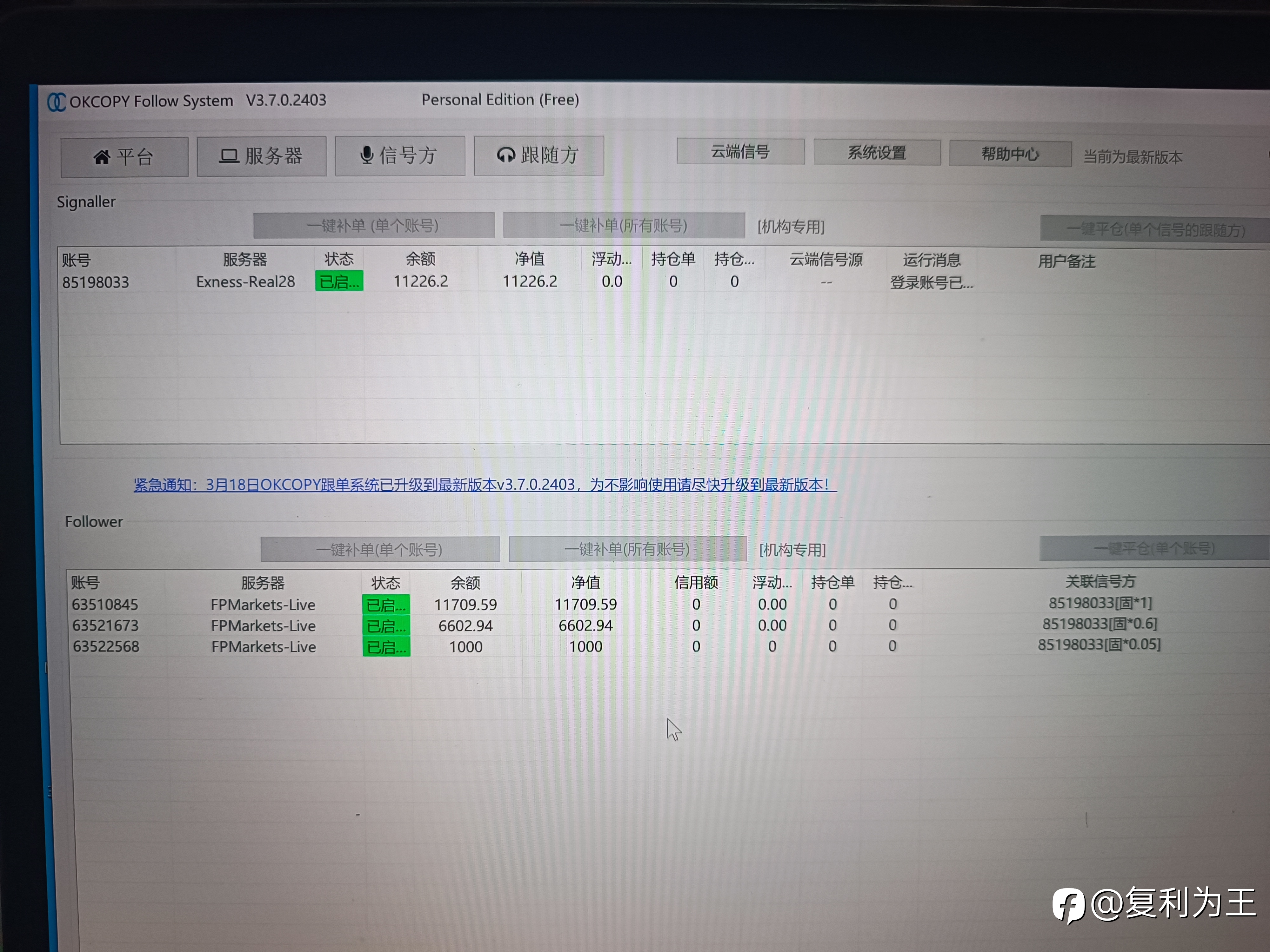Click the OKCOPY logo icon

pyautogui.click(x=56, y=102)
